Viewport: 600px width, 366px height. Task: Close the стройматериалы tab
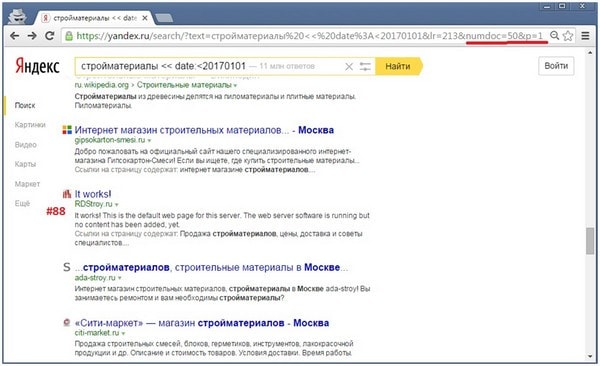click(x=145, y=18)
